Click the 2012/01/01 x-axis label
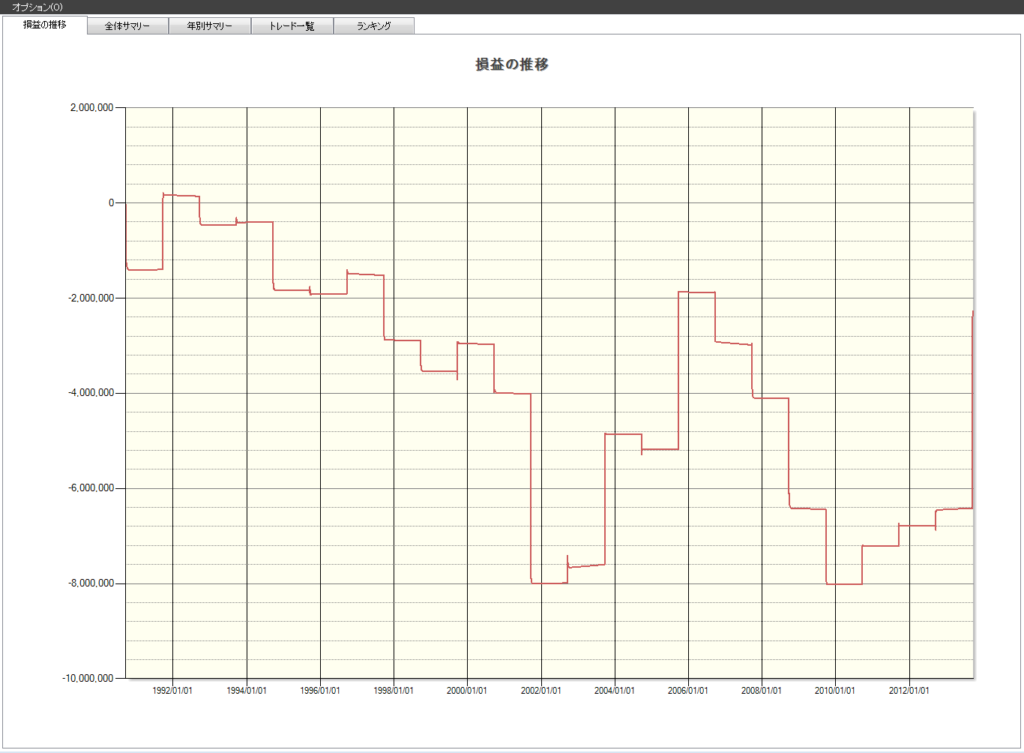 [x=908, y=691]
